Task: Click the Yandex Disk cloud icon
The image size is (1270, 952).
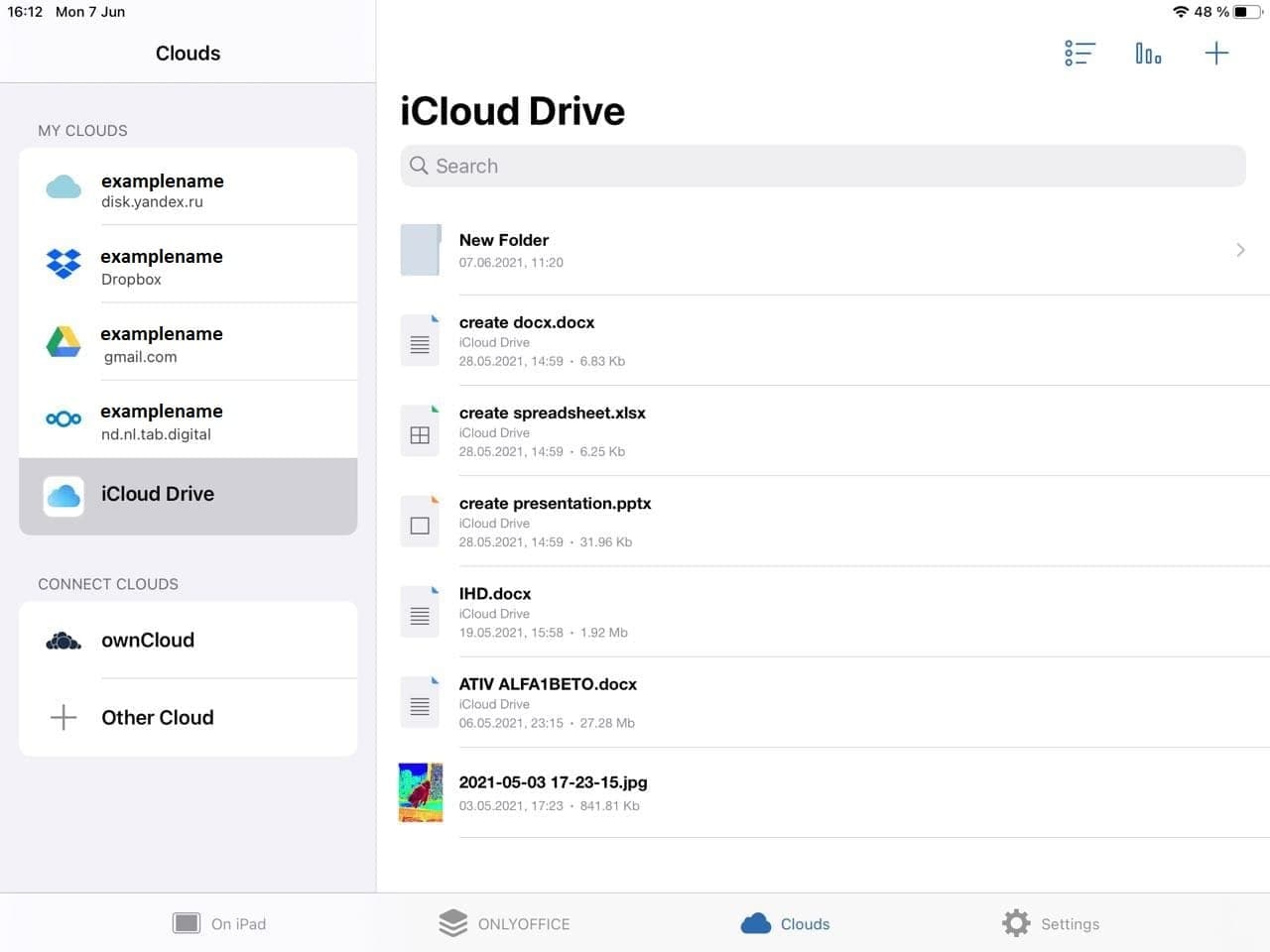Action: (63, 186)
